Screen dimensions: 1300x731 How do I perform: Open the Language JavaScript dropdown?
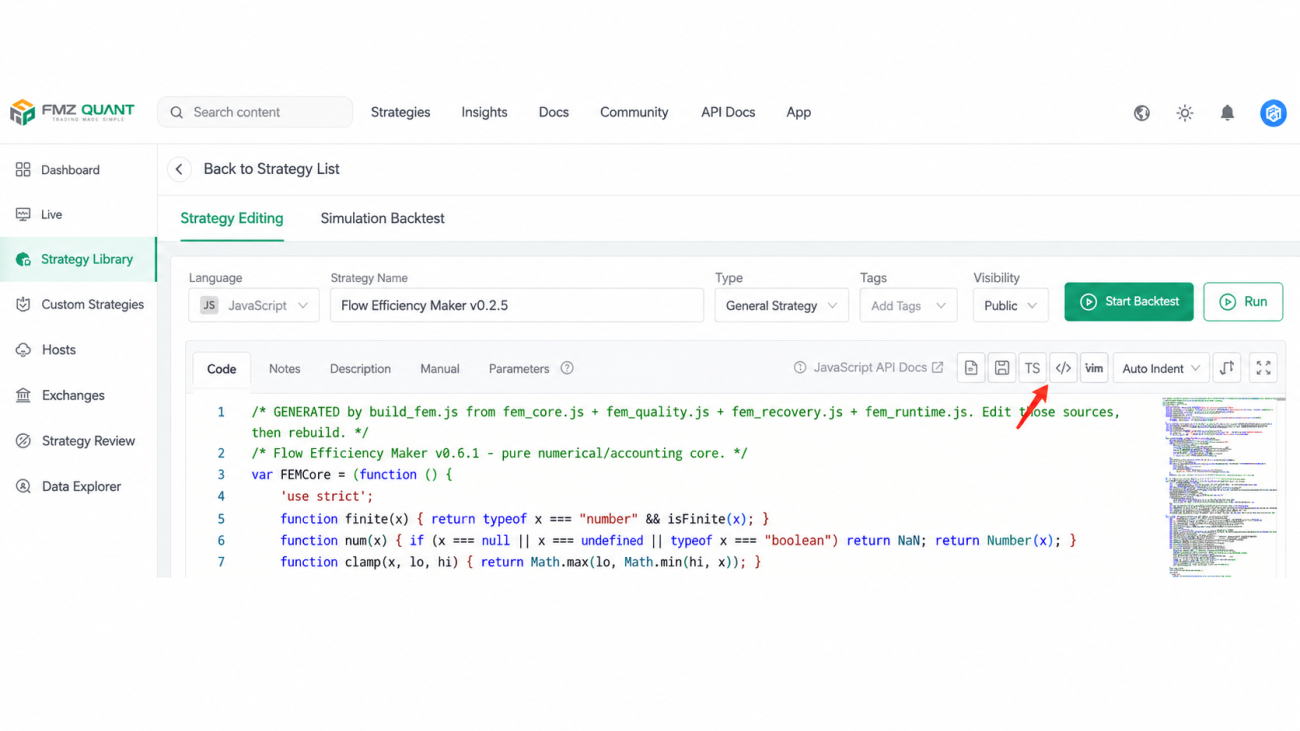tap(254, 306)
